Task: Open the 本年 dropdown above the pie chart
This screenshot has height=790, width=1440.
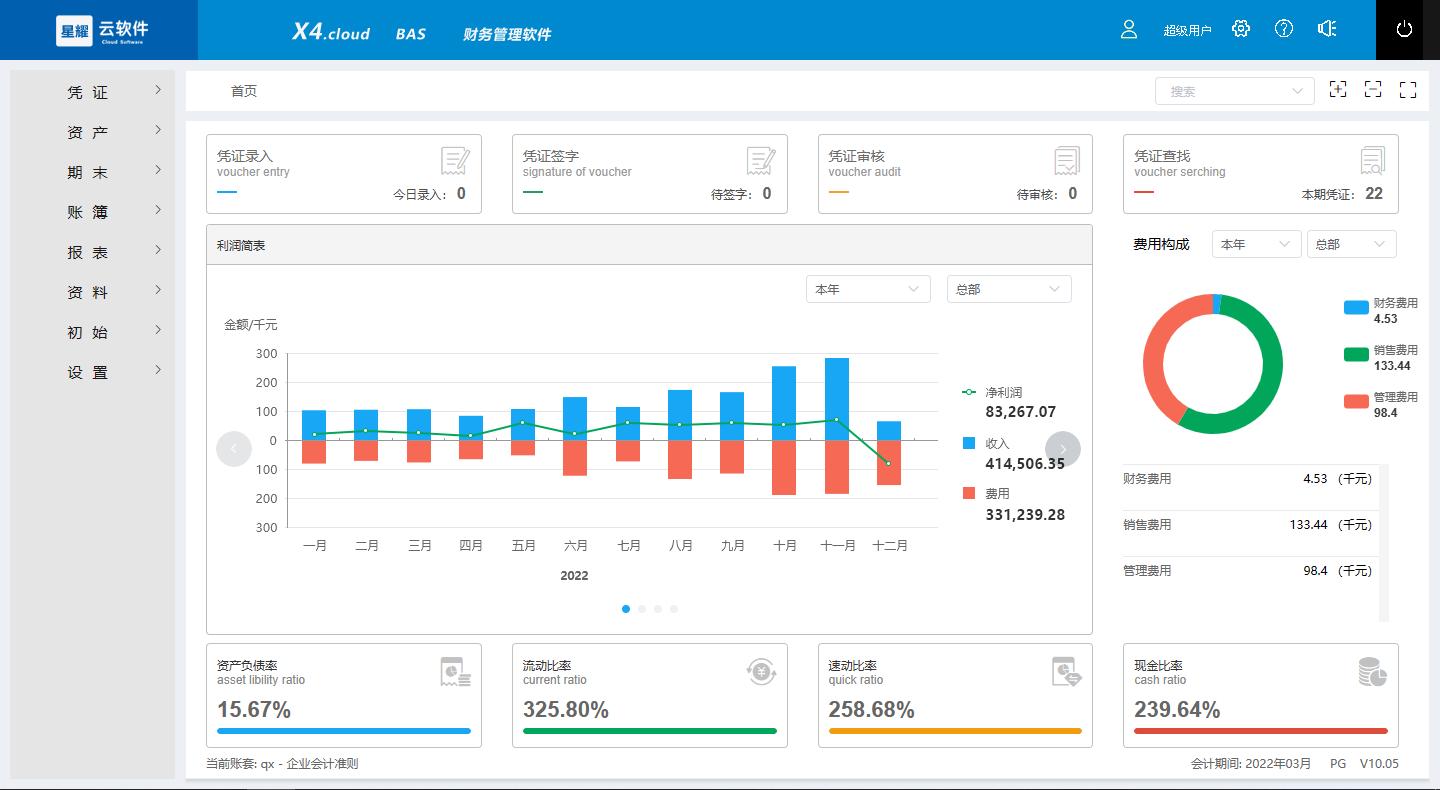Action: point(1256,243)
